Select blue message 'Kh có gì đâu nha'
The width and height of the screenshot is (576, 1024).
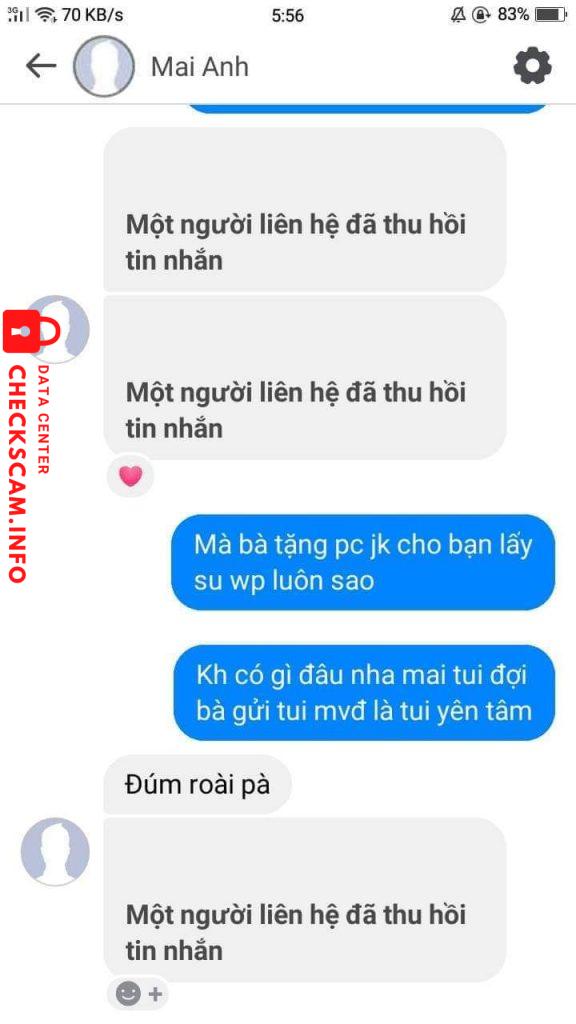[364, 693]
